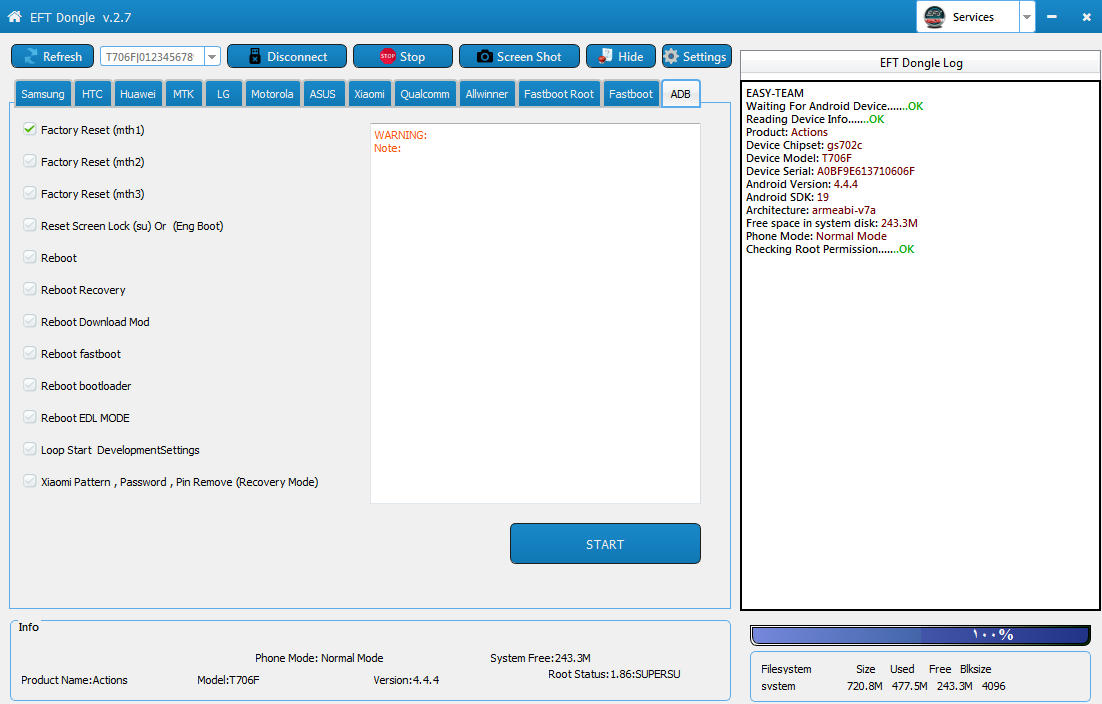Click the home icon in title bar
Screen dimensions: 1102x704
tap(14, 16)
